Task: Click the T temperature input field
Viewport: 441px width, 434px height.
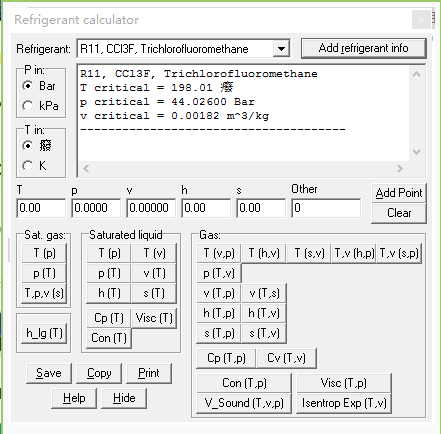Action: click(41, 208)
